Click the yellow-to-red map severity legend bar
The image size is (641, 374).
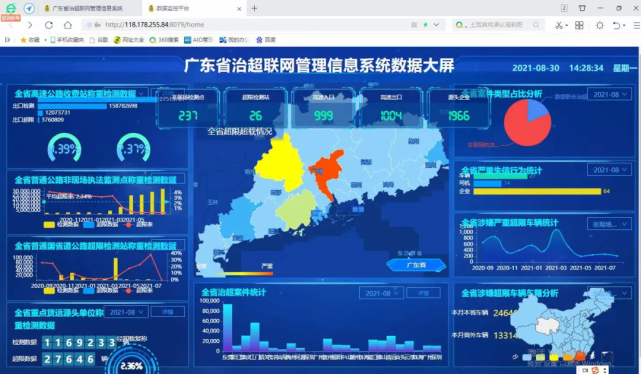247,273
